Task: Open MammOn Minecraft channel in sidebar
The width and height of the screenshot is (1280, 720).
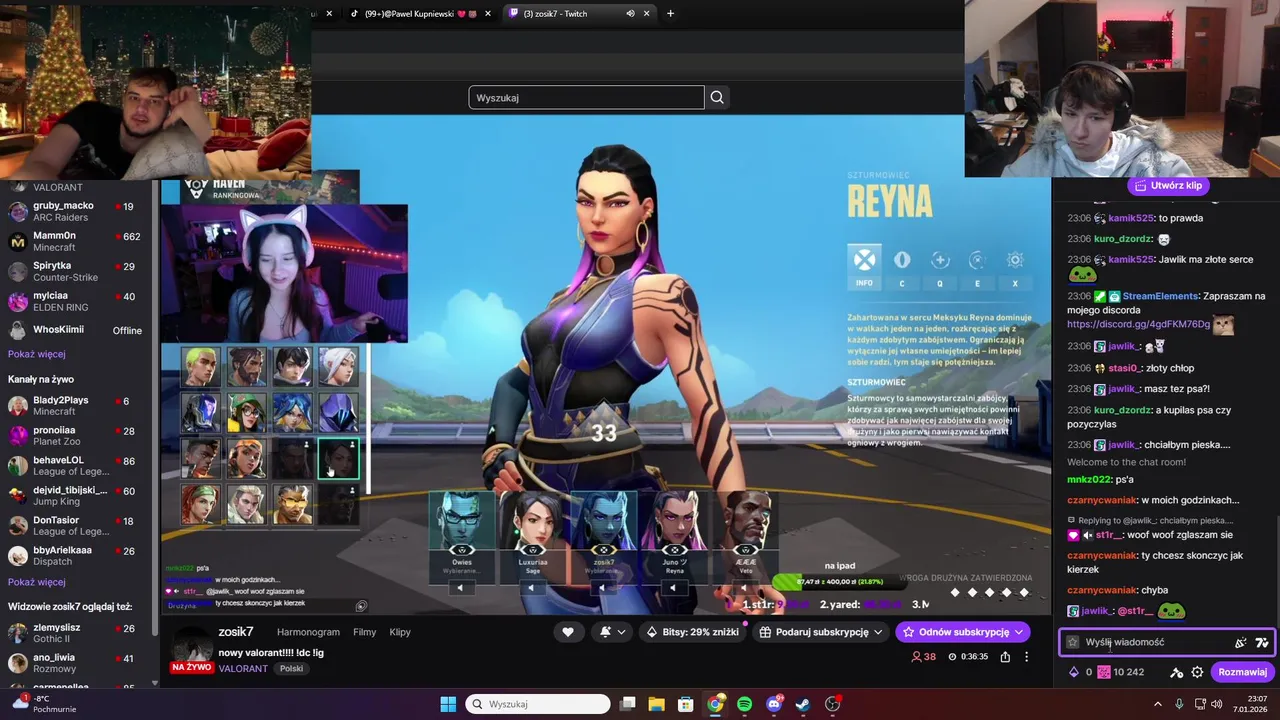Action: pos(78,241)
